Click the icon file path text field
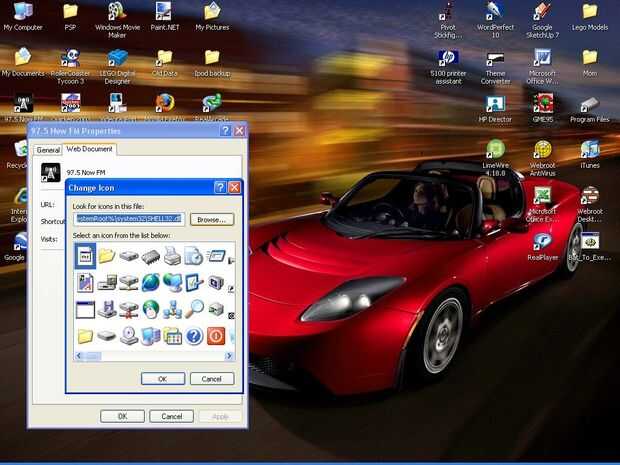The width and height of the screenshot is (620, 465). pos(129,219)
